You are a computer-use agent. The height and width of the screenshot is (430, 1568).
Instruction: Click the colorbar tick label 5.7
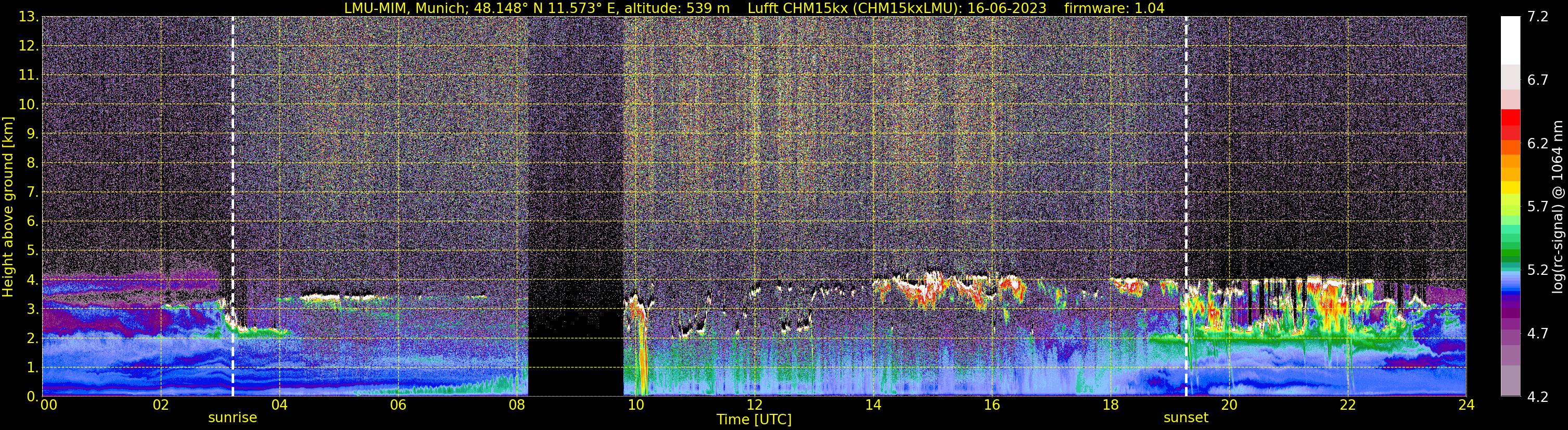(x=1538, y=207)
